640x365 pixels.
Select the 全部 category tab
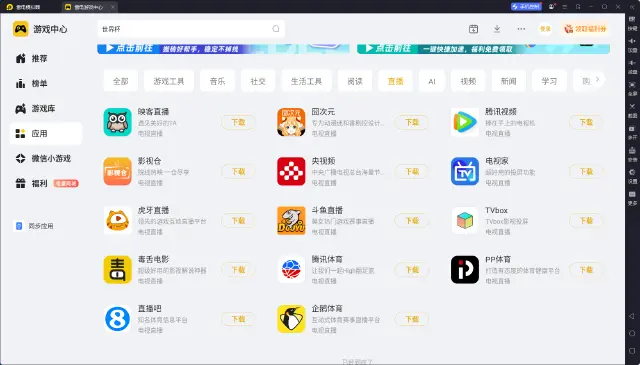pos(121,81)
